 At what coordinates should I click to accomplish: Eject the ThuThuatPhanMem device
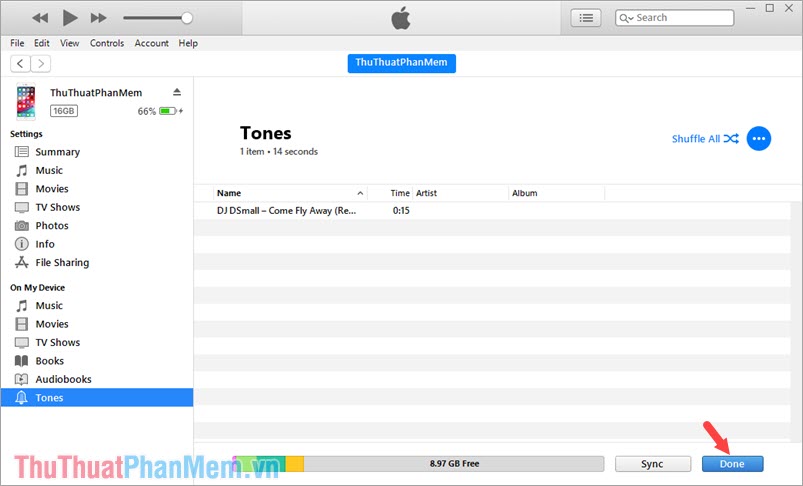177,92
